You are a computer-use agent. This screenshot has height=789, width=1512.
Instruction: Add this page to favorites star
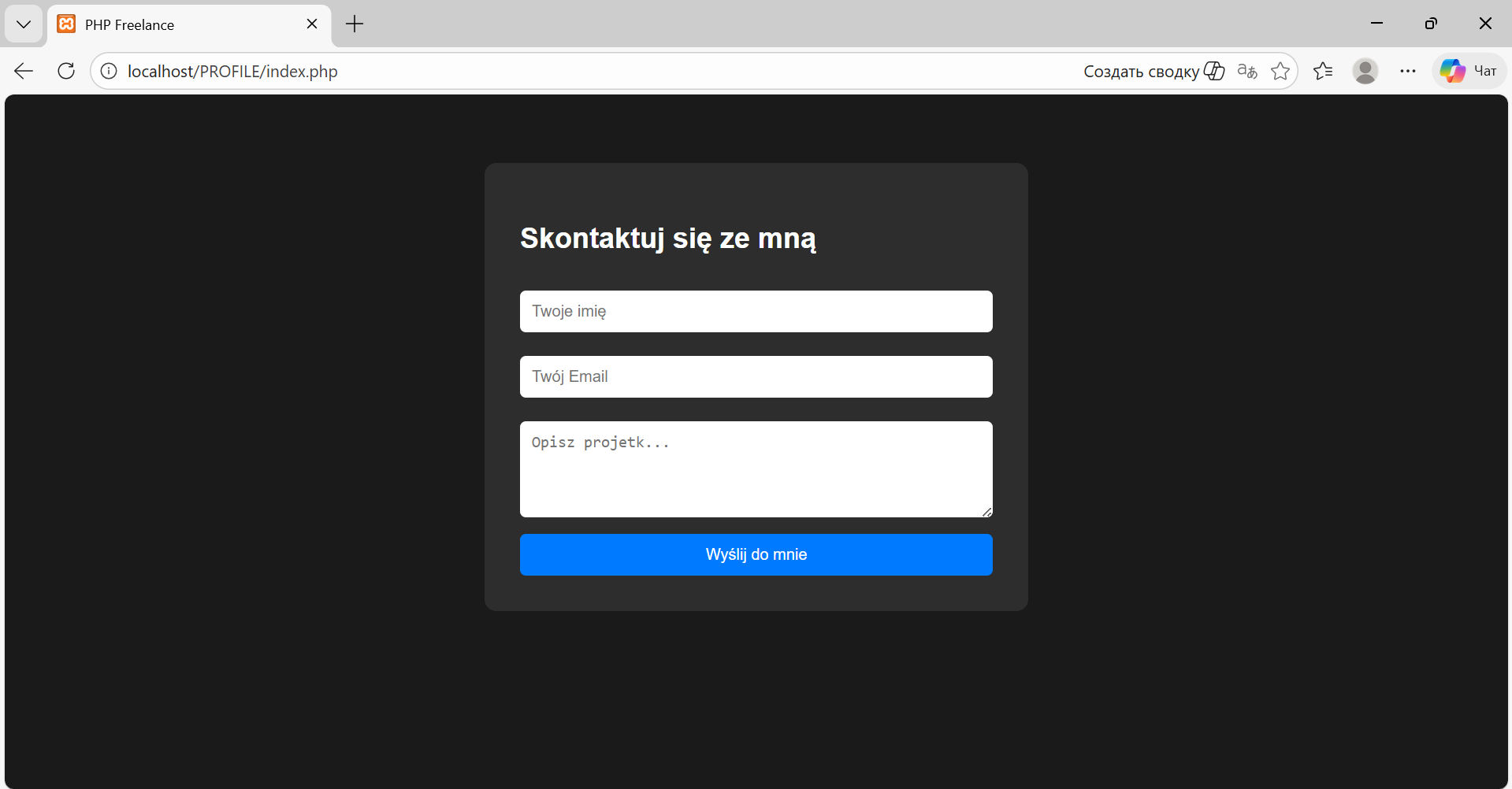pos(1280,71)
